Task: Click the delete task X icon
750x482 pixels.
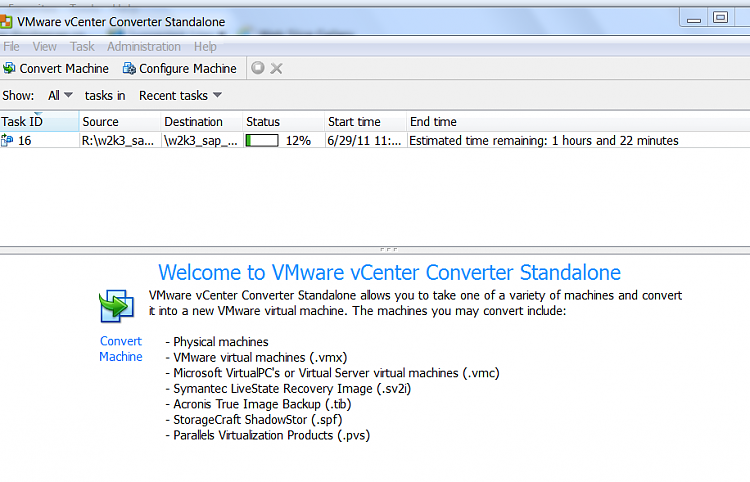Action: (x=276, y=68)
